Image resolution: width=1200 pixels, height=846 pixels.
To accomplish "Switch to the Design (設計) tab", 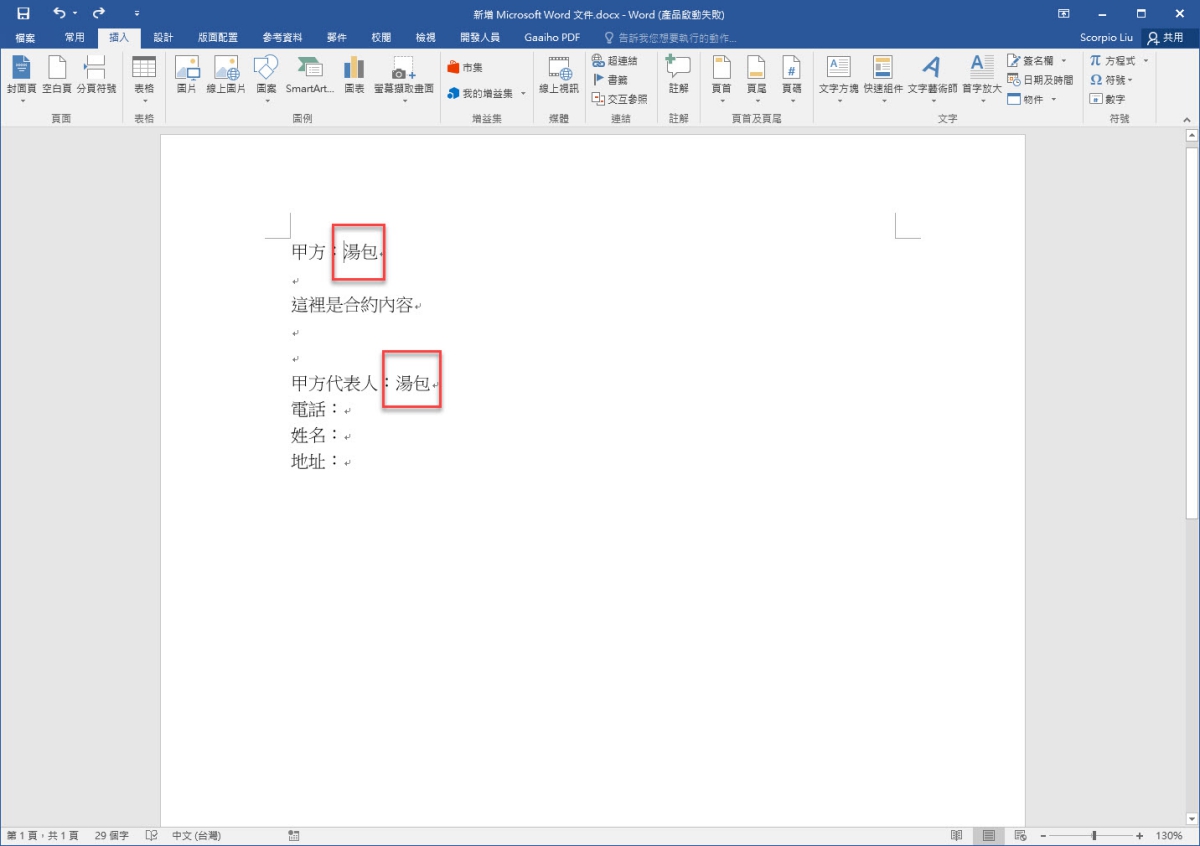I will (163, 38).
